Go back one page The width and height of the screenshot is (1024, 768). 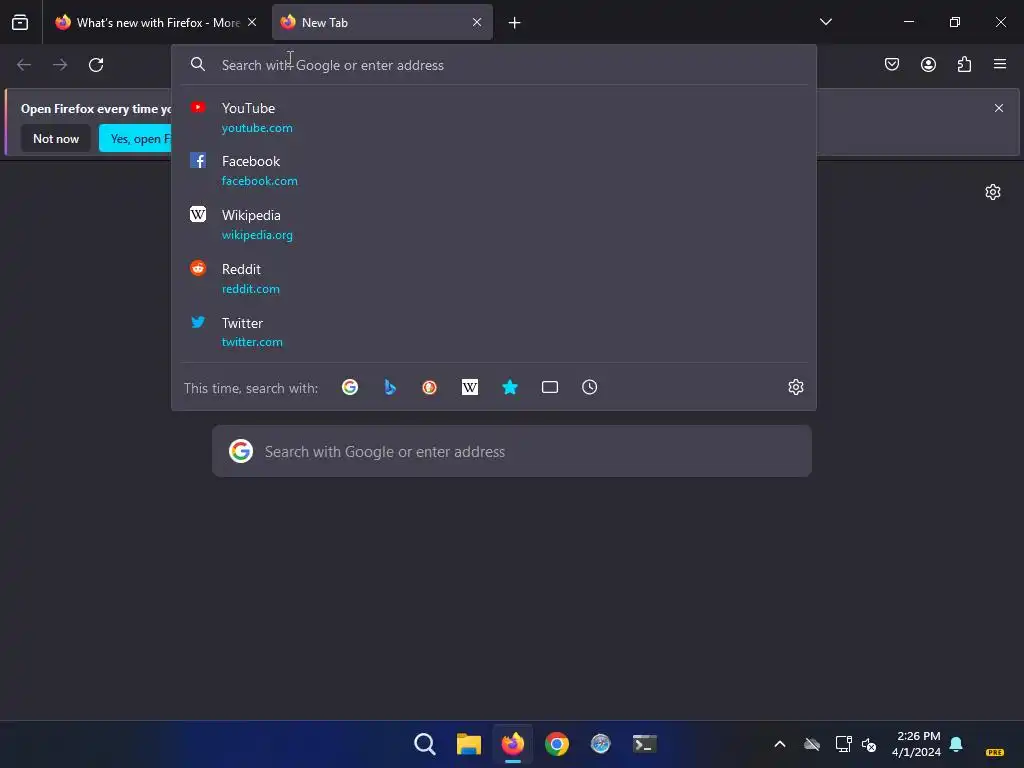coord(24,65)
